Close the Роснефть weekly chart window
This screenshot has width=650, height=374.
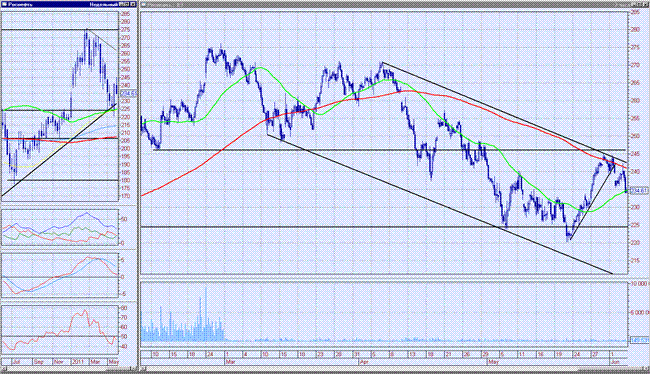click(x=133, y=4)
